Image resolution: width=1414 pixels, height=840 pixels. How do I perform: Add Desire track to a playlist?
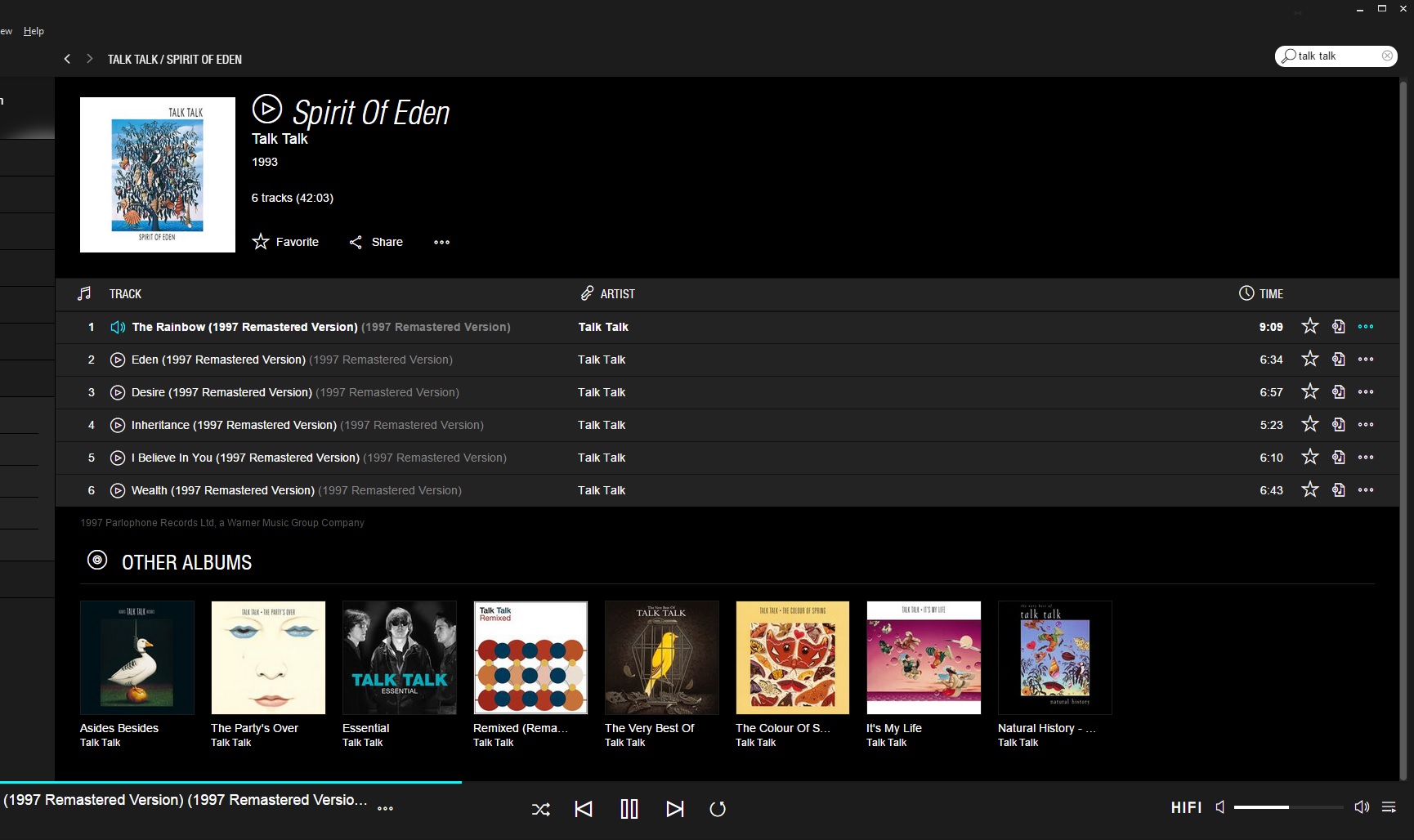pos(1338,391)
